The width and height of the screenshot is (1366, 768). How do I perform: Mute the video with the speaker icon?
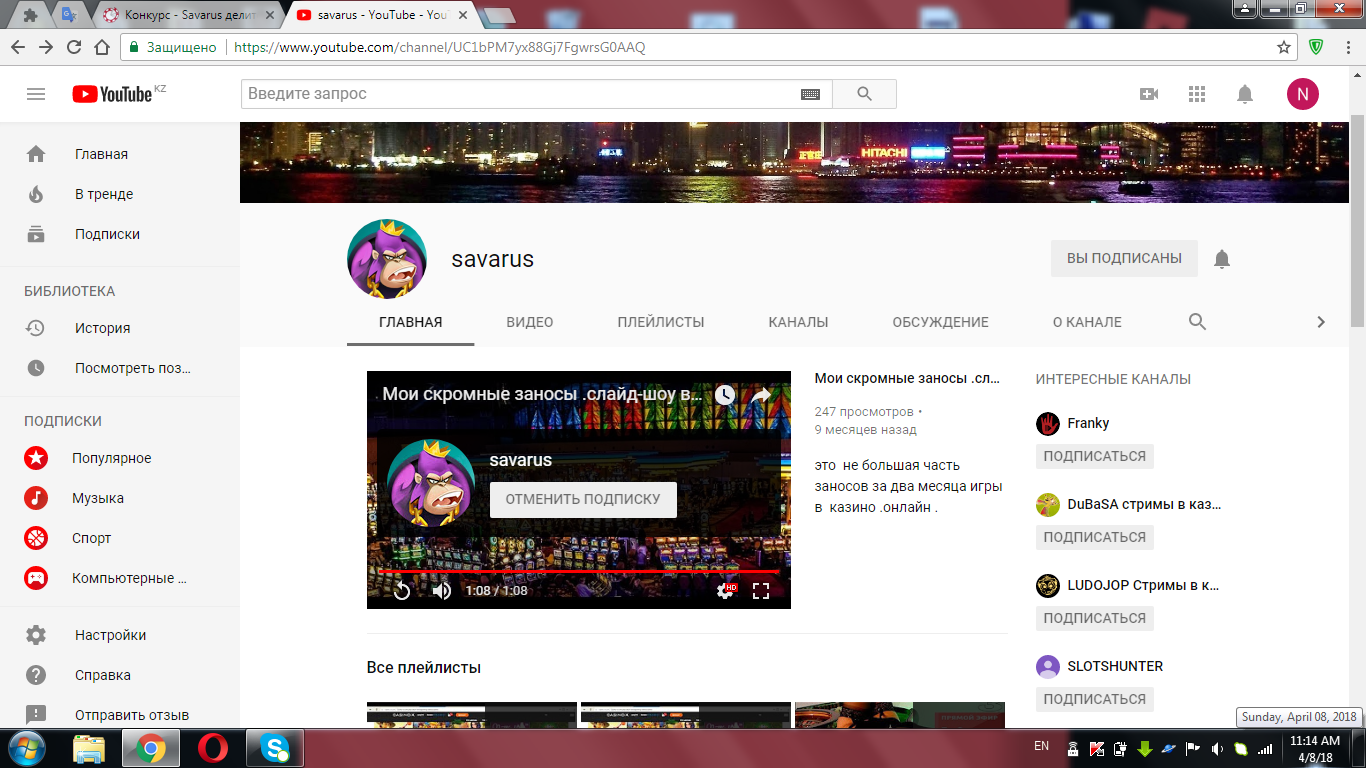pos(442,591)
